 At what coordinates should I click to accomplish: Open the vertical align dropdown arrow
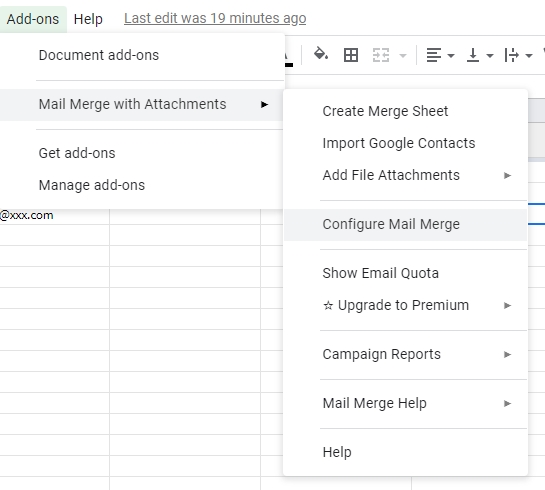click(490, 55)
